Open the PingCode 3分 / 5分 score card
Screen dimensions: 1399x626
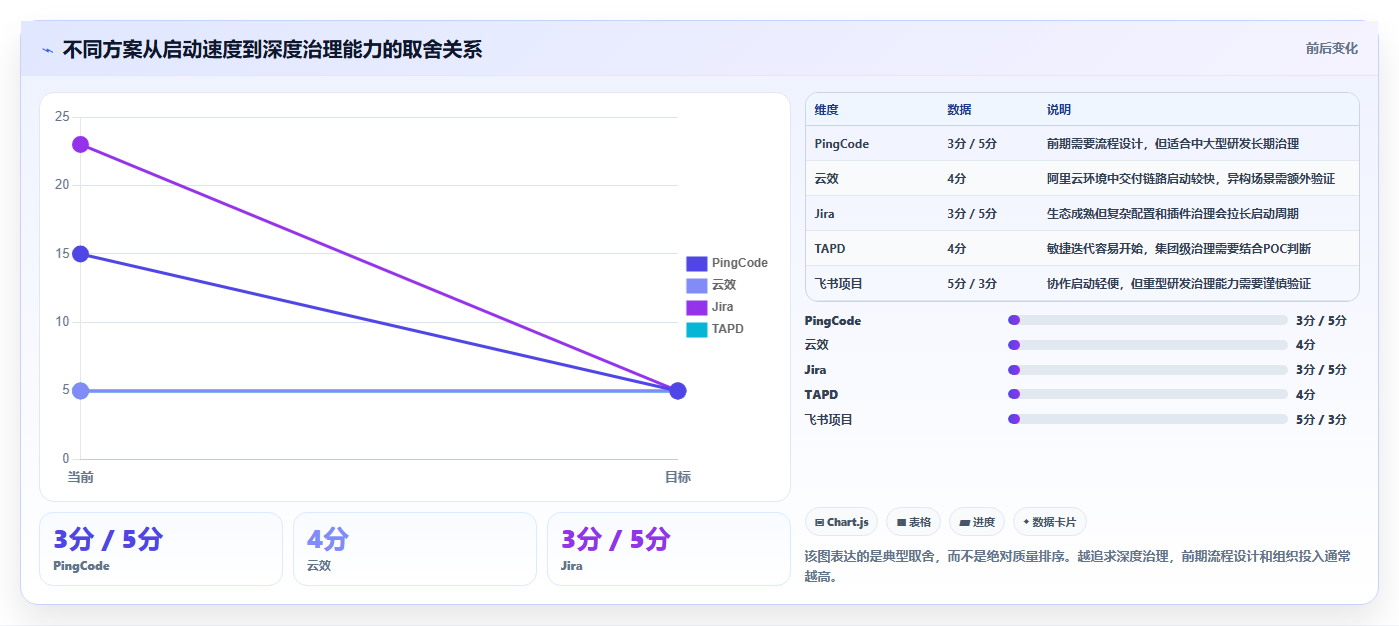tap(161, 549)
